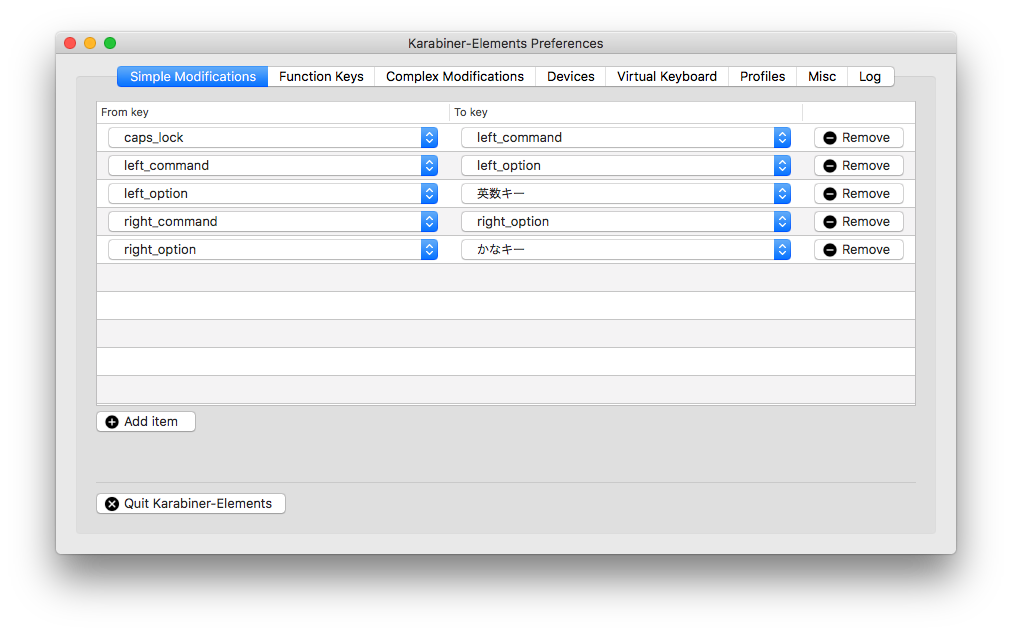
Task: Remove the right_option mapping row
Action: coord(858,249)
